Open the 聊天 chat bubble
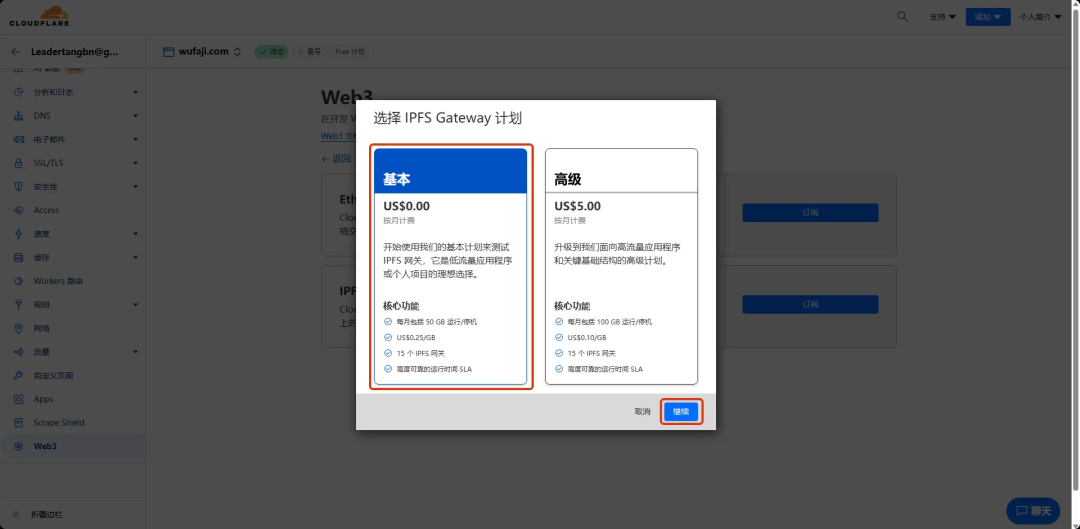The height and width of the screenshot is (529, 1080). click(1033, 511)
